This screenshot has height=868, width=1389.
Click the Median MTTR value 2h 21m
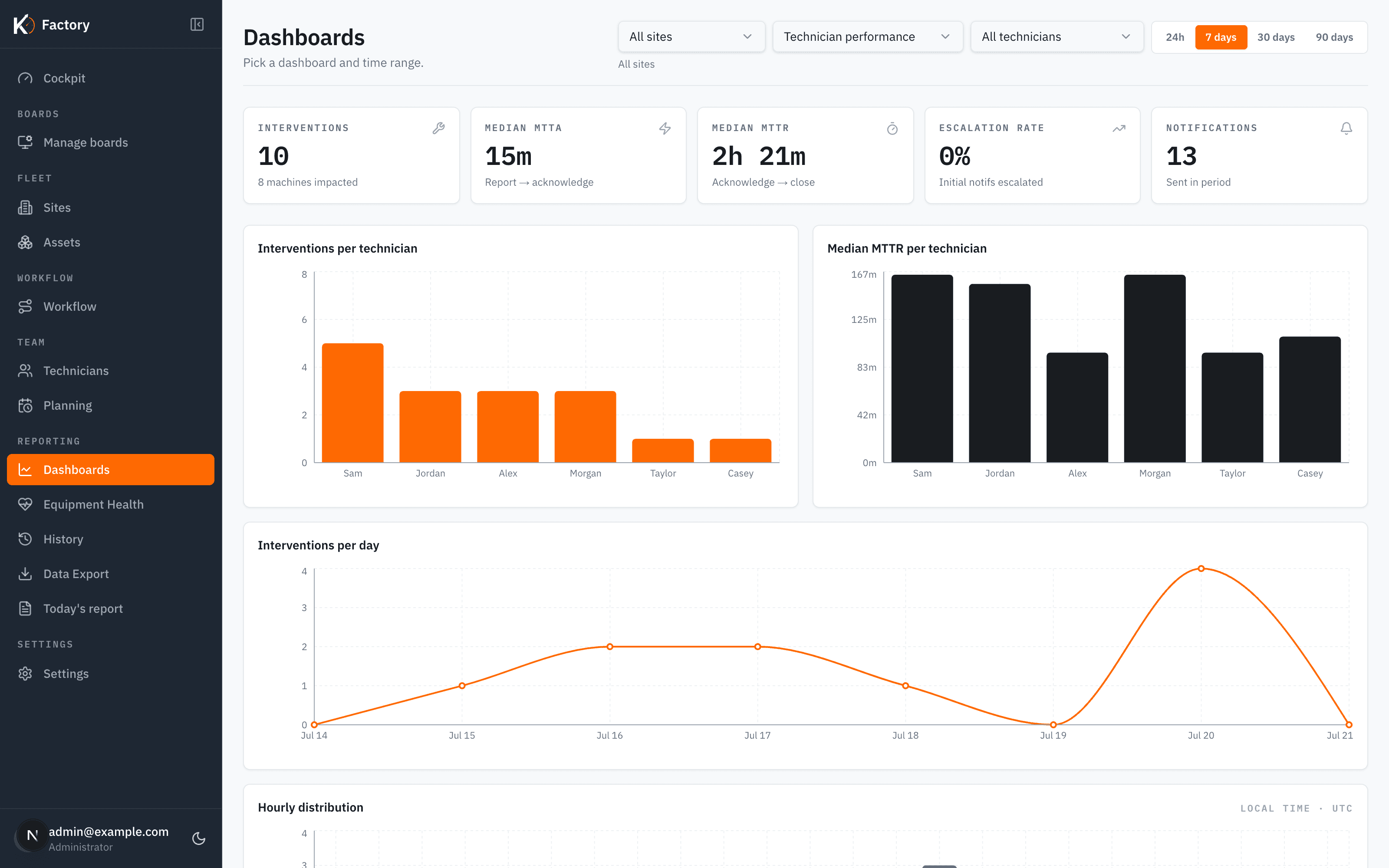[x=759, y=156]
